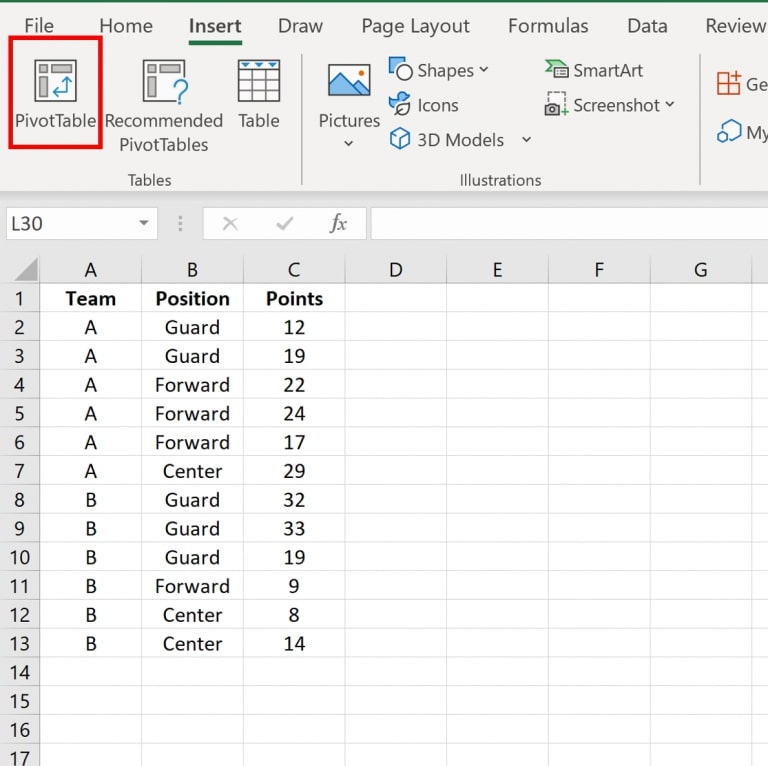Open the Review tab

coord(736,25)
